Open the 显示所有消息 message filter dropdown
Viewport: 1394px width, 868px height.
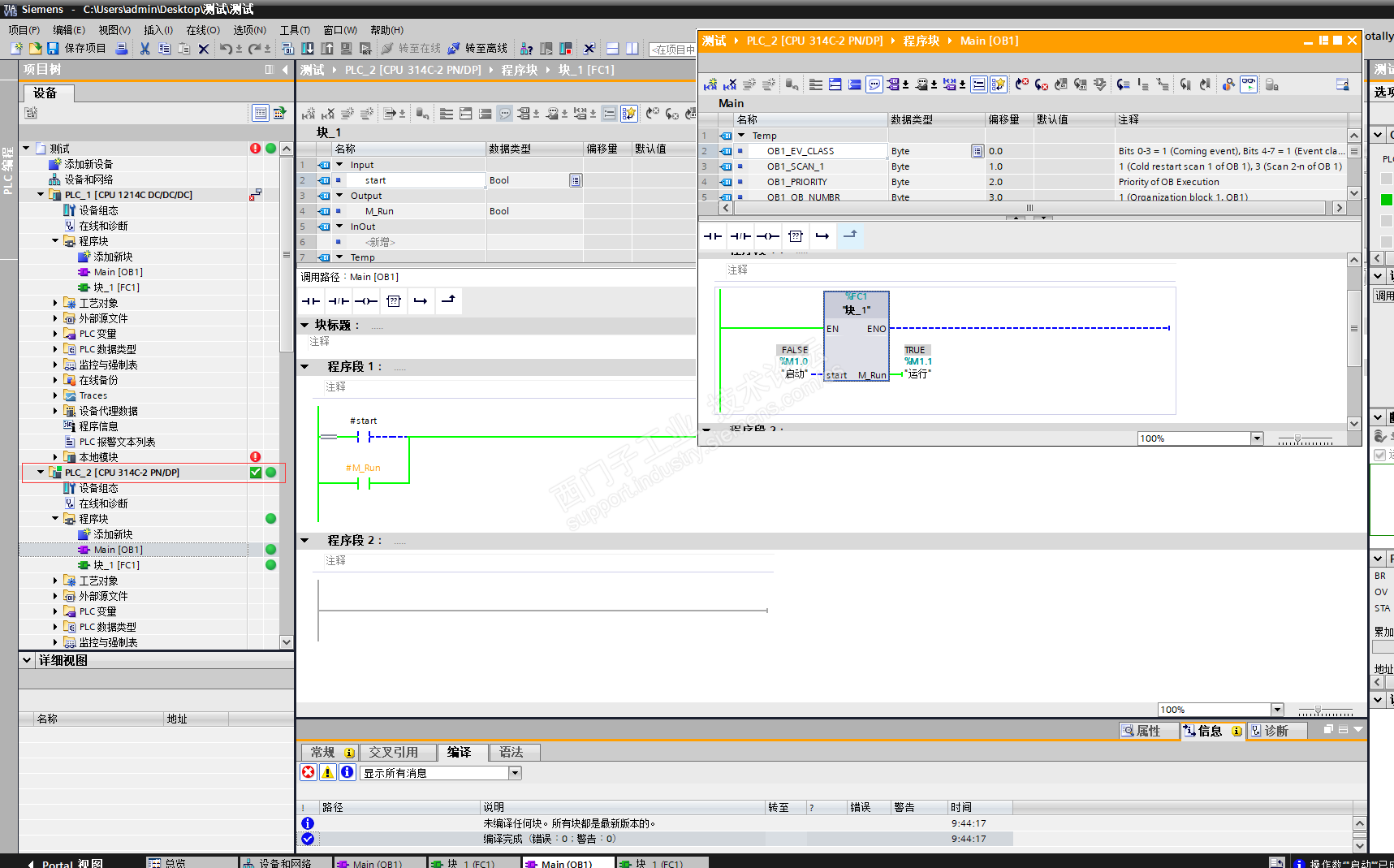pos(515,773)
